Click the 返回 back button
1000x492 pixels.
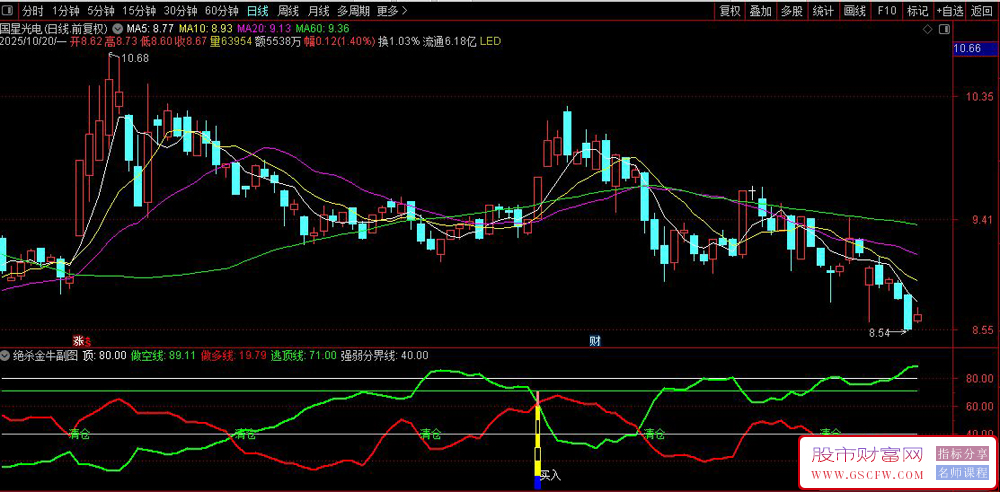coord(983,11)
